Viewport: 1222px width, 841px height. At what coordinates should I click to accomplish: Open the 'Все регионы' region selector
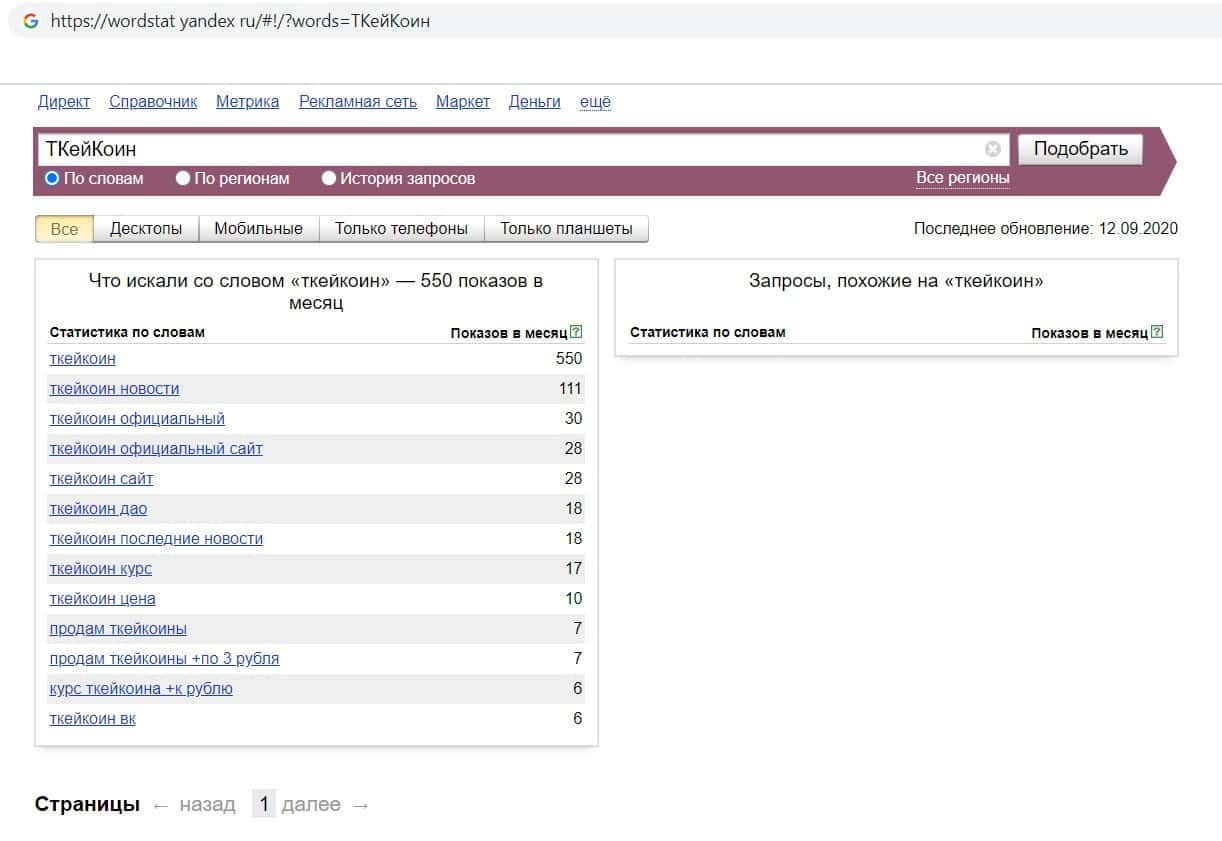click(x=962, y=178)
